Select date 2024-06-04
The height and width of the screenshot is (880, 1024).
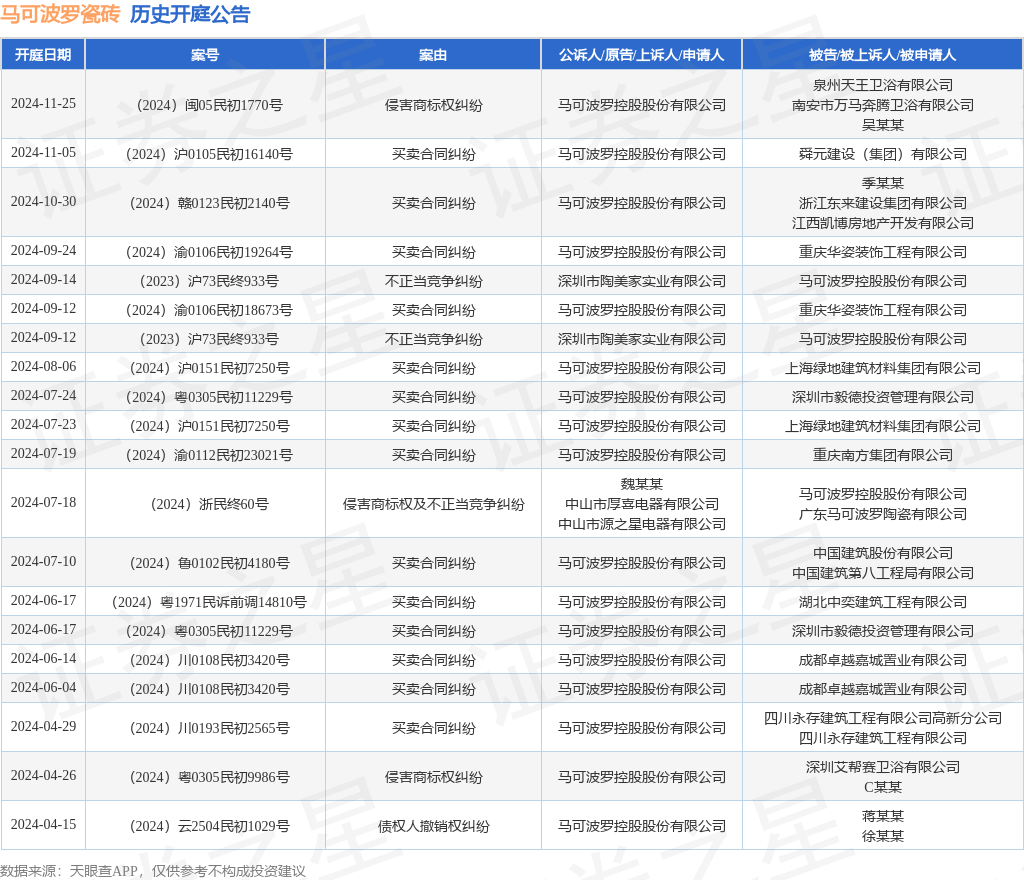tap(43, 687)
